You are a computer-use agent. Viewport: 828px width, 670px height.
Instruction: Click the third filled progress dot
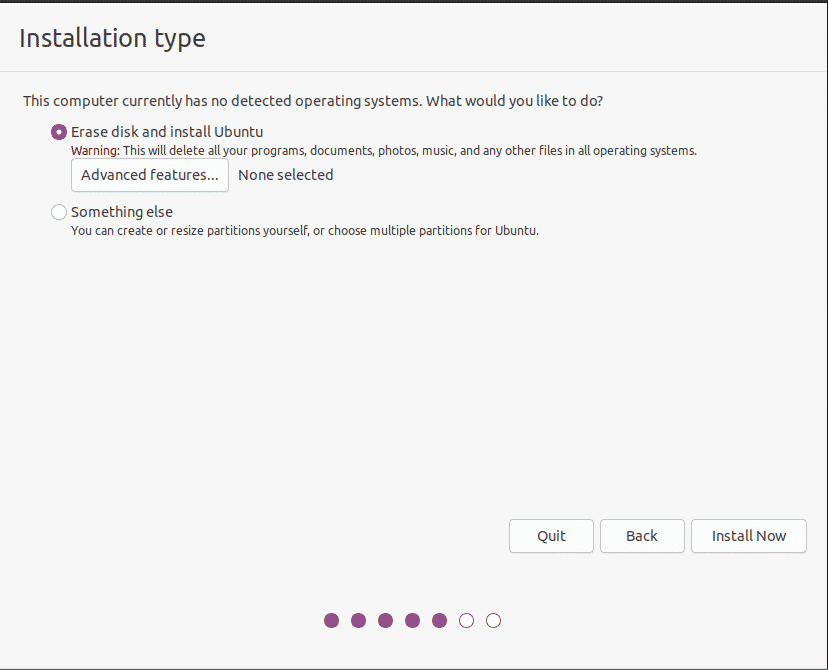click(385, 620)
